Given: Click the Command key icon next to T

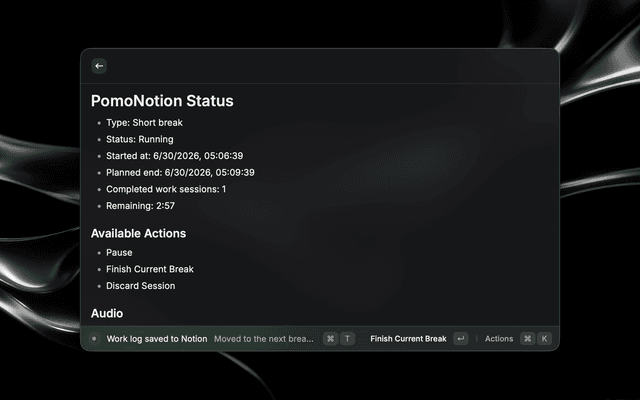Looking at the screenshot, I should [x=331, y=339].
